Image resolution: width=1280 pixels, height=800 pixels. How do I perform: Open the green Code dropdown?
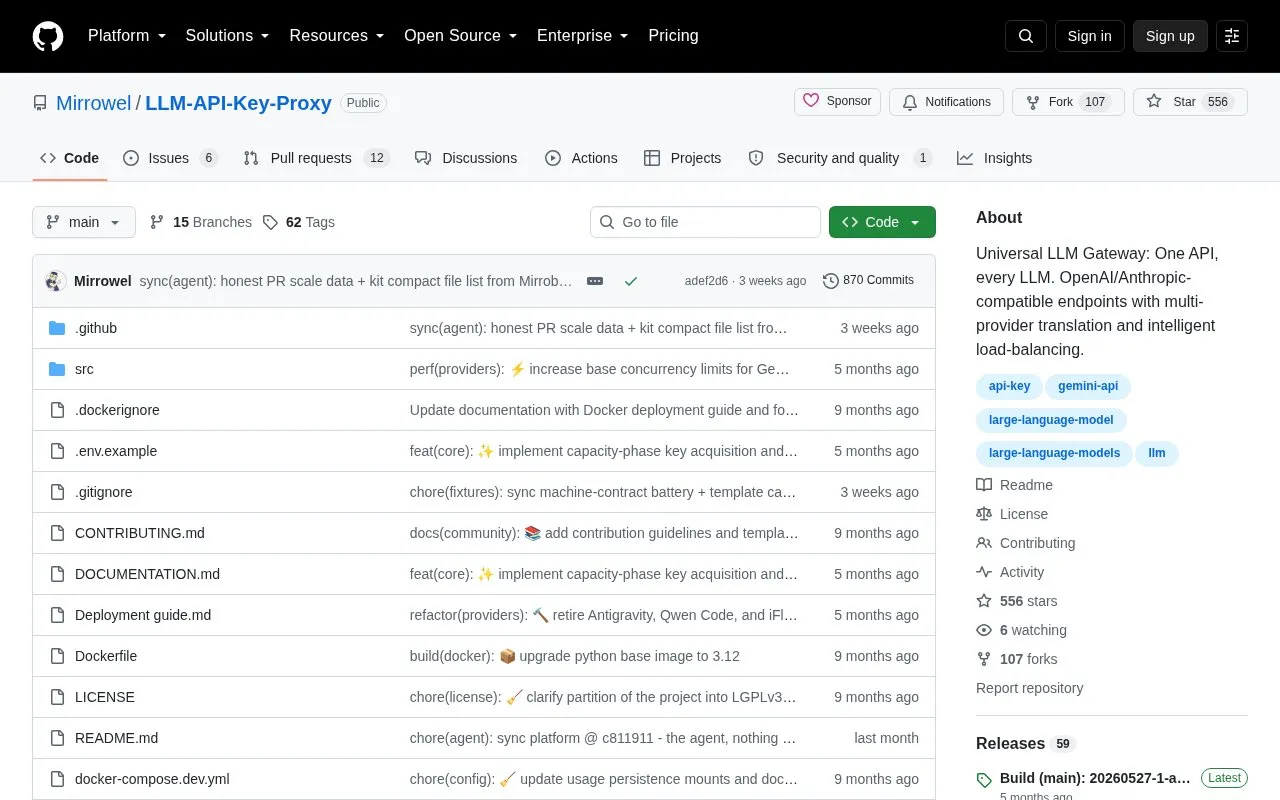coord(882,222)
